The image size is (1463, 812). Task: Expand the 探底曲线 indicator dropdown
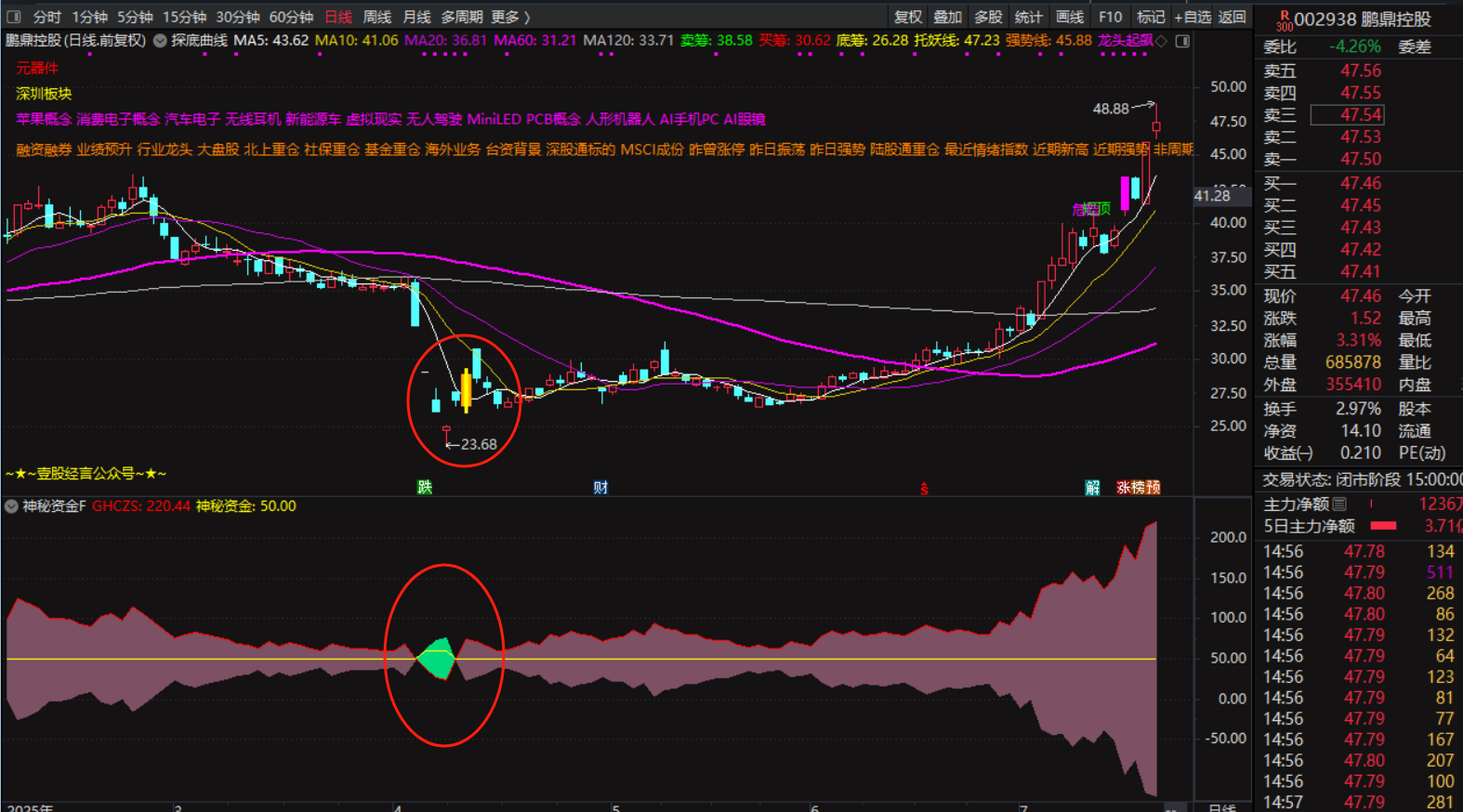pyautogui.click(x=160, y=41)
